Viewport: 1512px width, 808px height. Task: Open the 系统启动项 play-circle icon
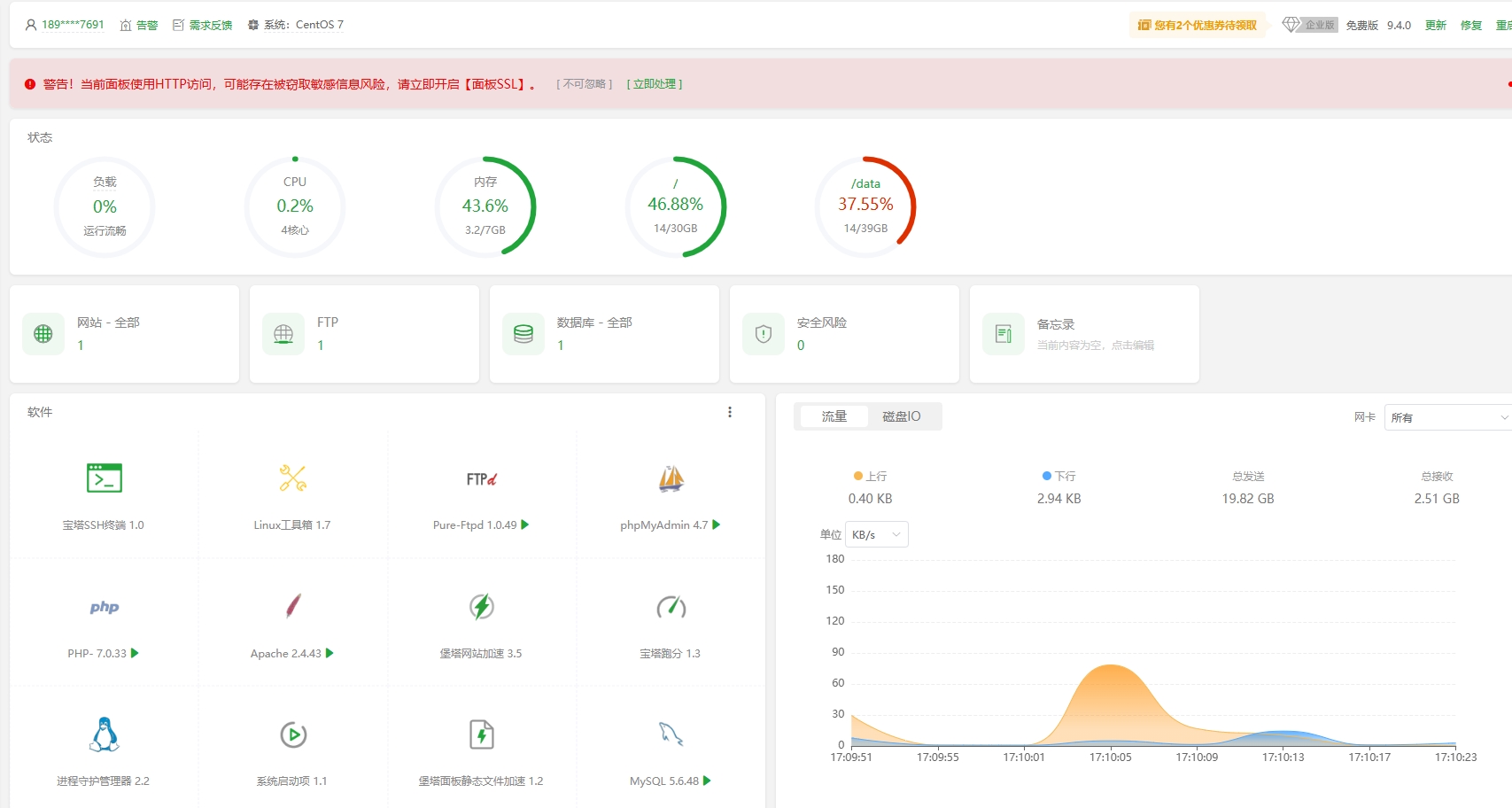[x=293, y=734]
